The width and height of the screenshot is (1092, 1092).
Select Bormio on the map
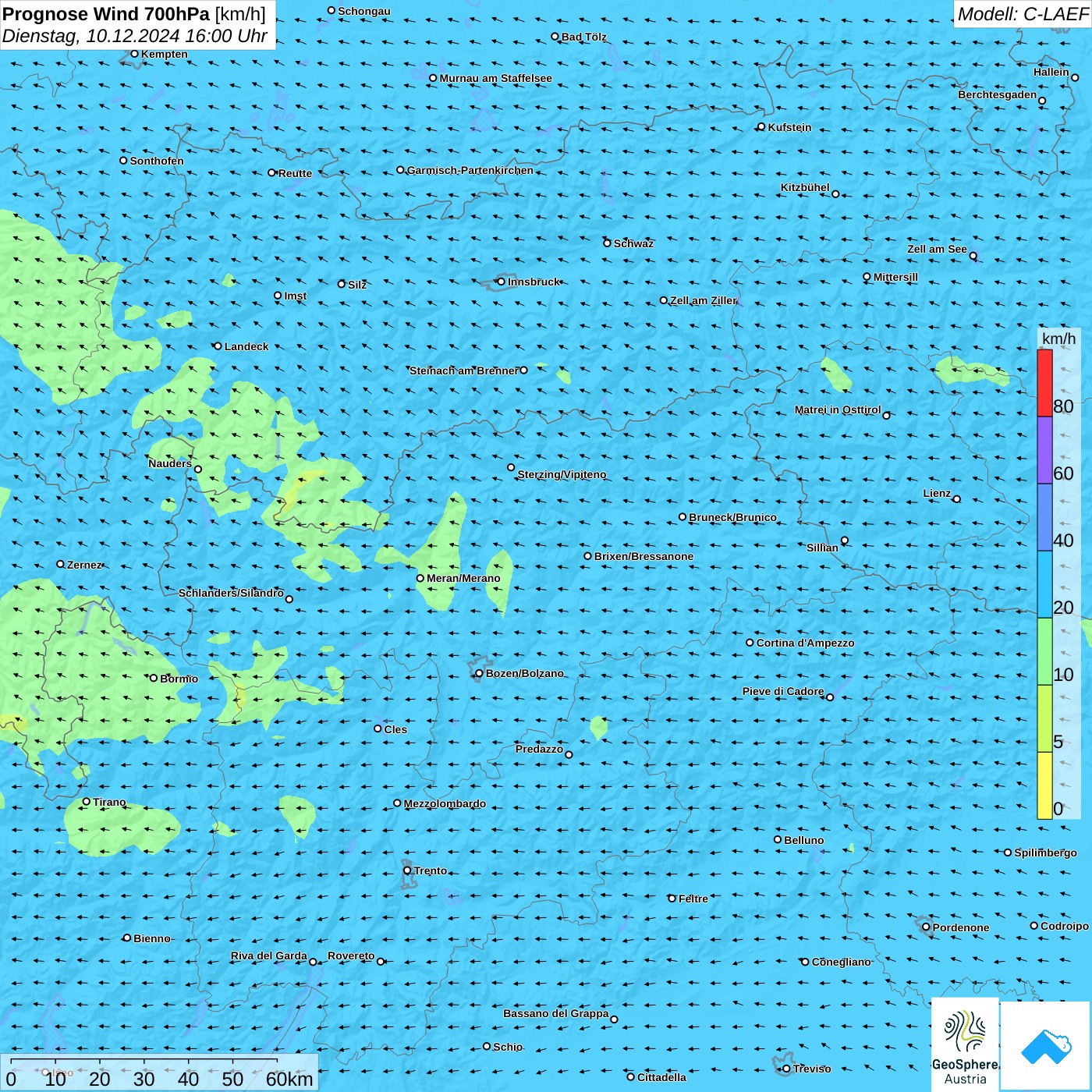[179, 679]
